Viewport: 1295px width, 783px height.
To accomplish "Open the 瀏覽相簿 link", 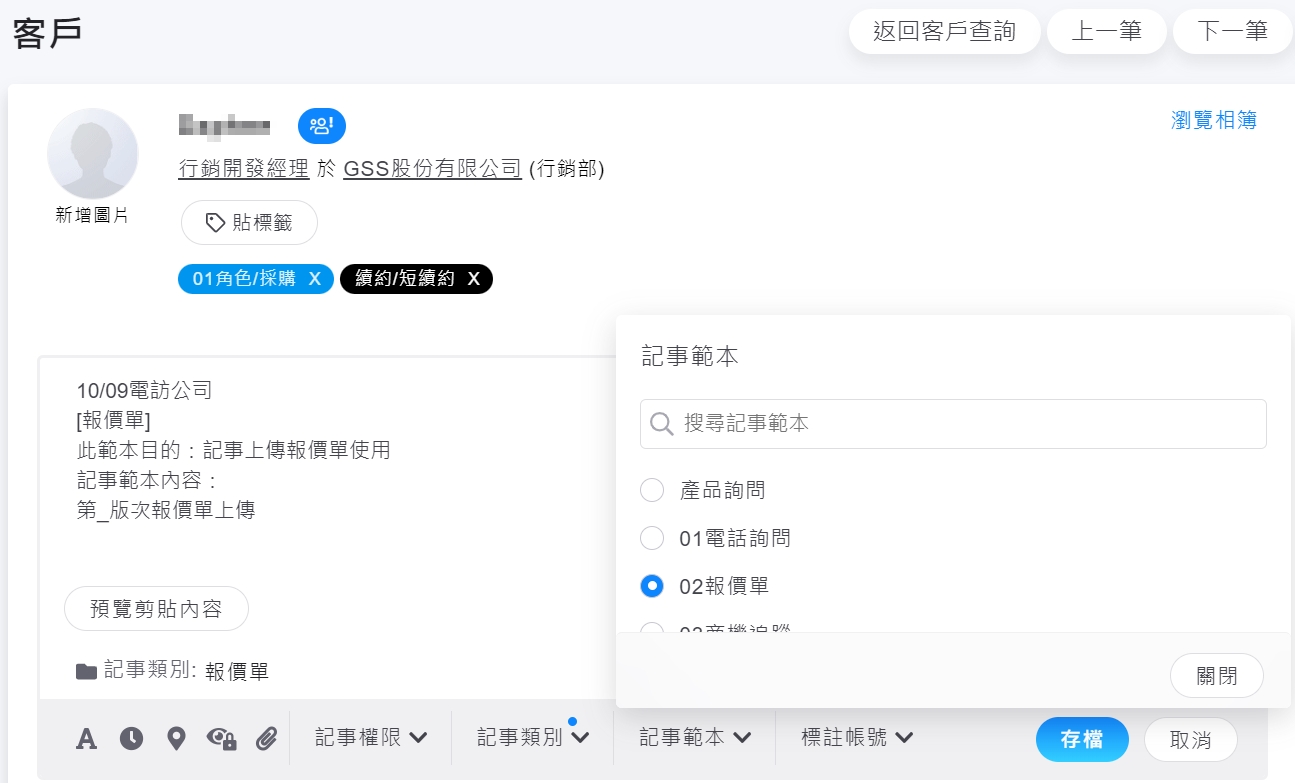I will (1213, 120).
